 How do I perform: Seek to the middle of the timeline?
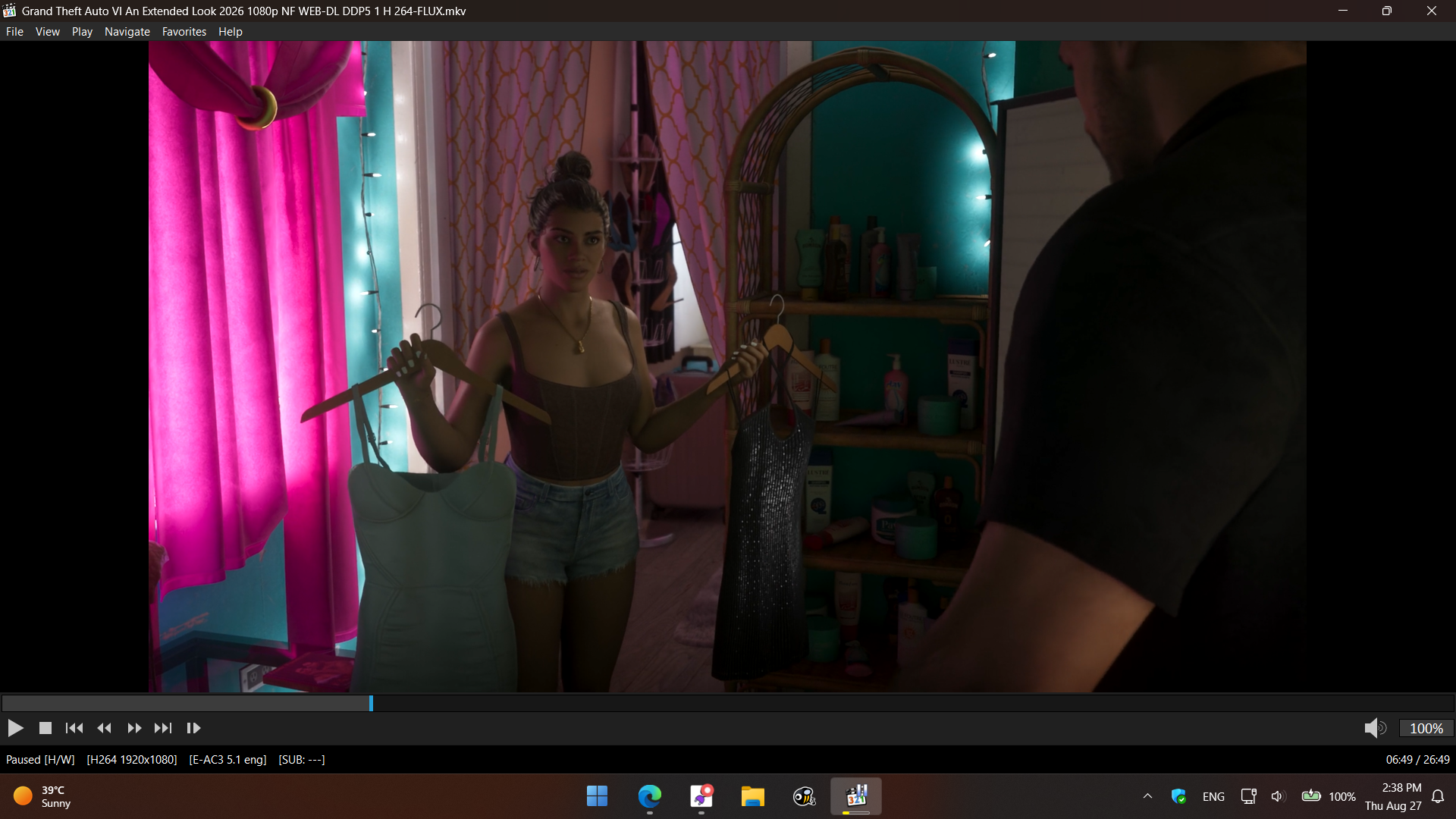click(x=728, y=703)
